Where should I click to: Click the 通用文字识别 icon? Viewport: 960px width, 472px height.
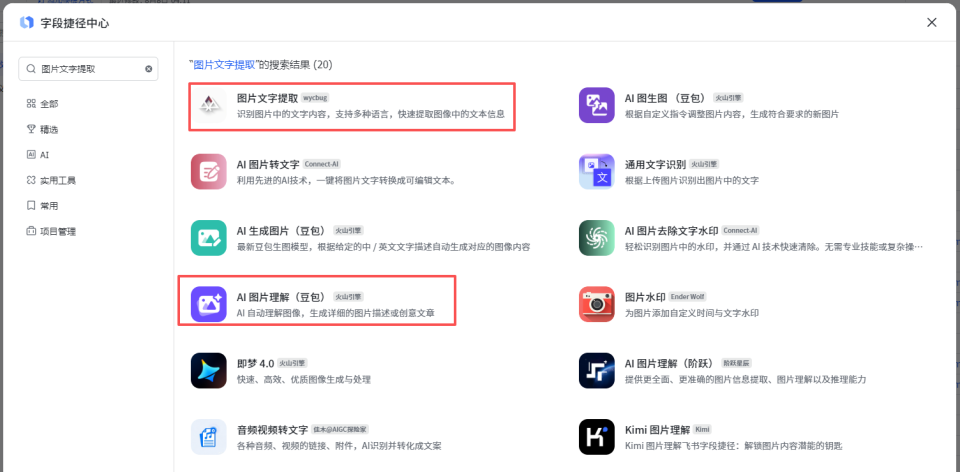(x=597, y=172)
